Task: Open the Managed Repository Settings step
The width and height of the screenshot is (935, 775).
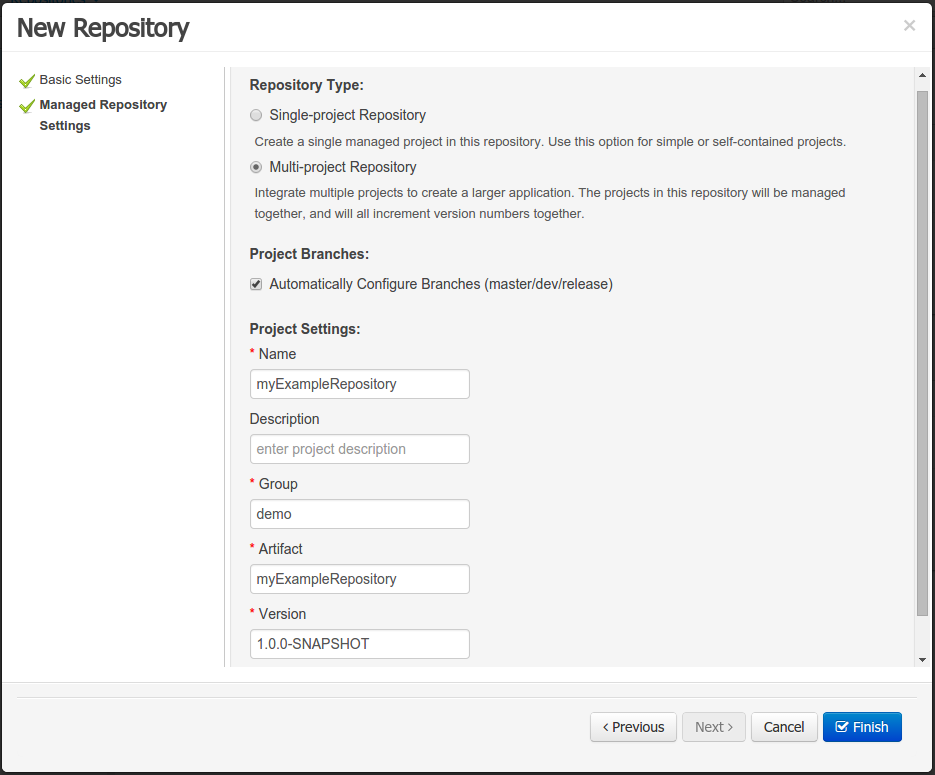Action: (x=103, y=104)
